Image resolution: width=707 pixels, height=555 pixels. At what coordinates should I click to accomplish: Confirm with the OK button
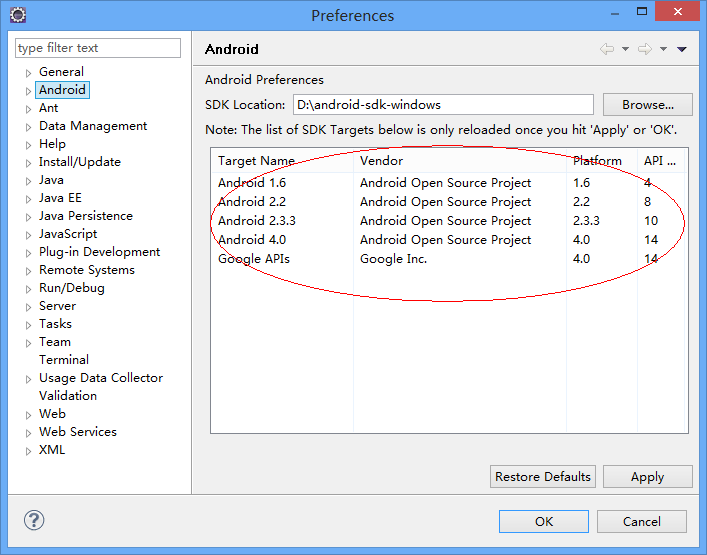pyautogui.click(x=544, y=522)
